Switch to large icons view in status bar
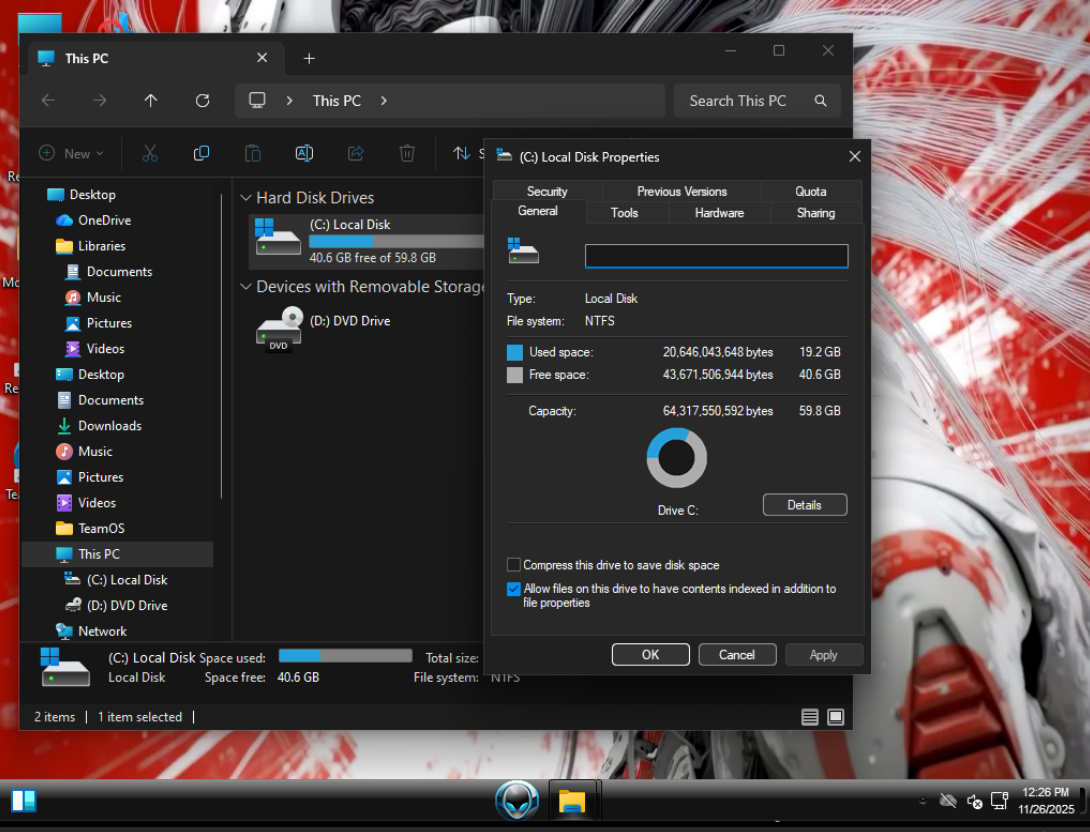The image size is (1090, 832). tap(836, 717)
